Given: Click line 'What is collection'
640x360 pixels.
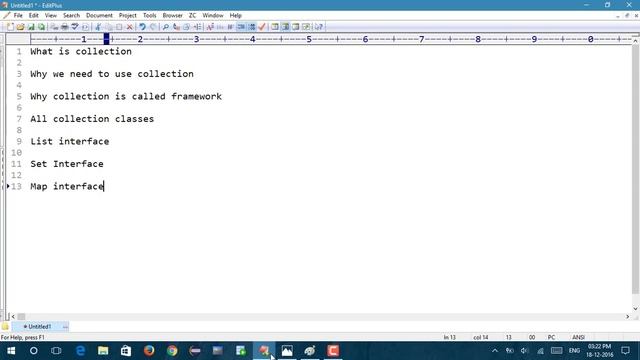Looking at the screenshot, I should coord(81,51).
